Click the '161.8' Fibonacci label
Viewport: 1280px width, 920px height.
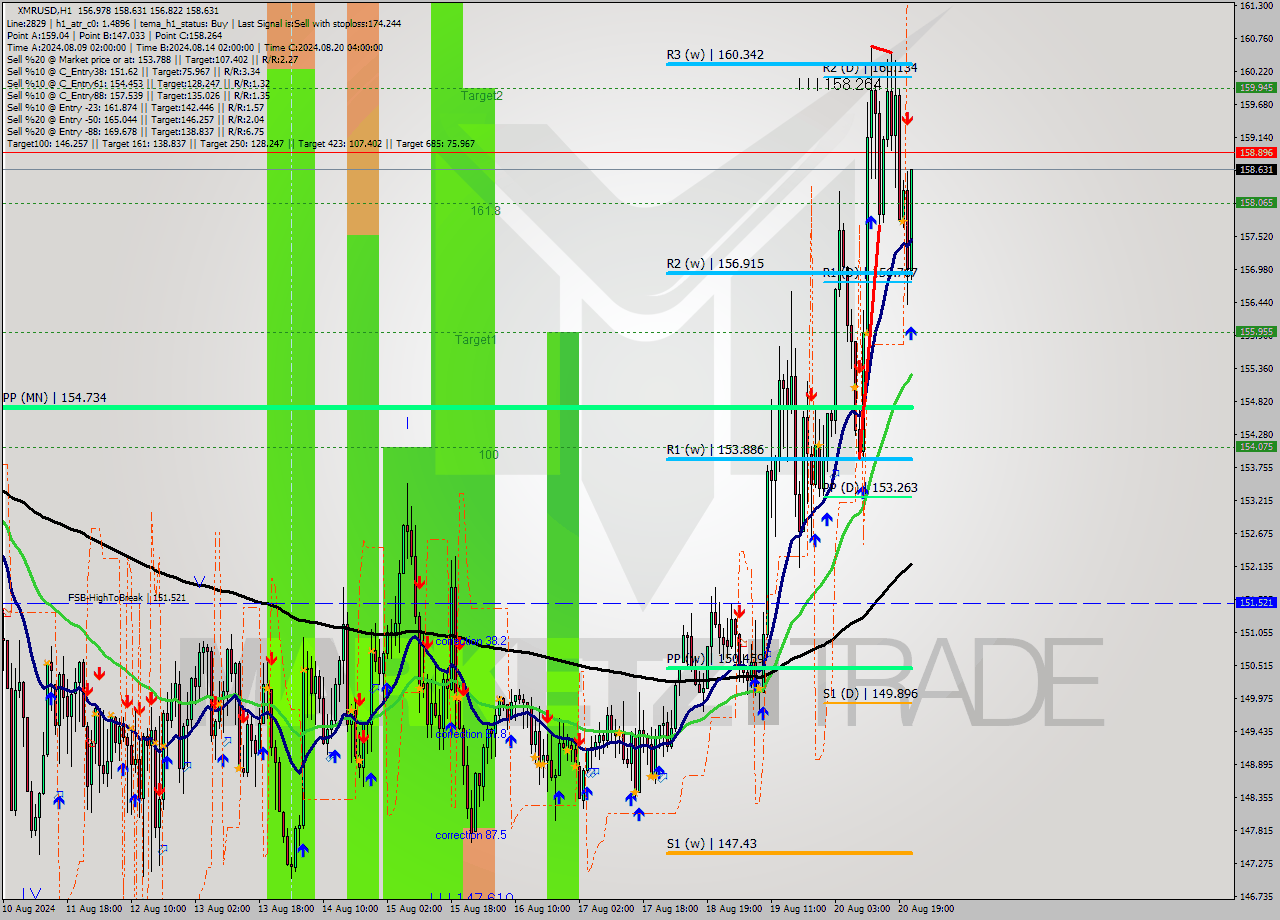click(486, 211)
